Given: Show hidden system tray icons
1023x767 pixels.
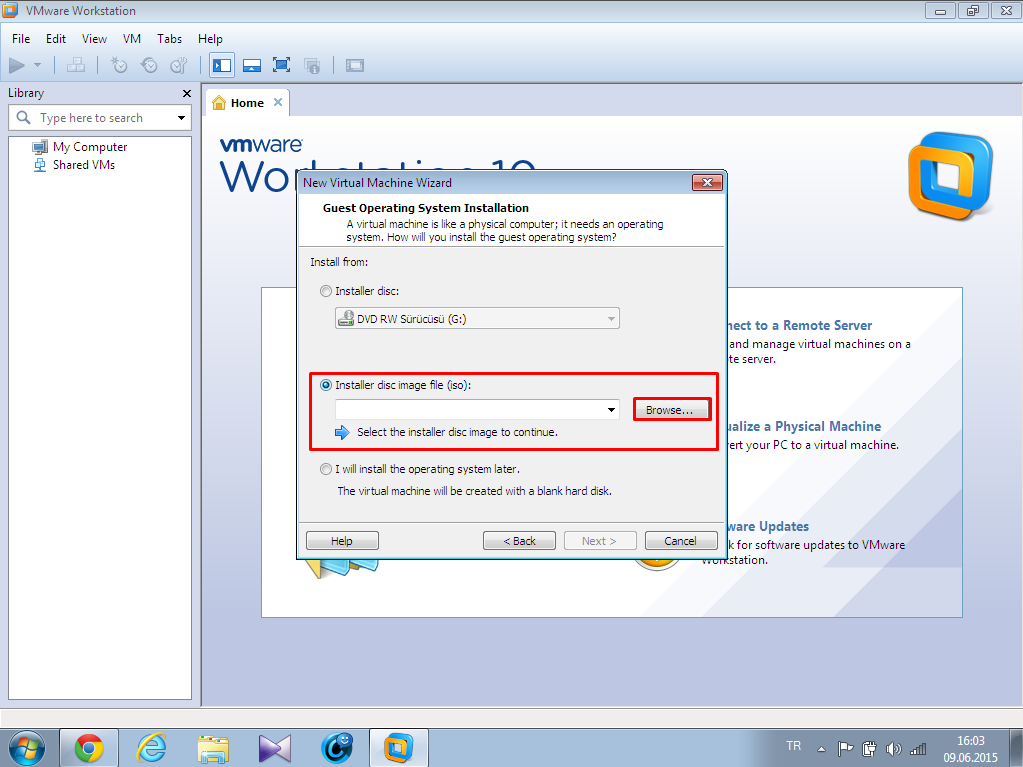Looking at the screenshot, I should pyautogui.click(x=821, y=749).
